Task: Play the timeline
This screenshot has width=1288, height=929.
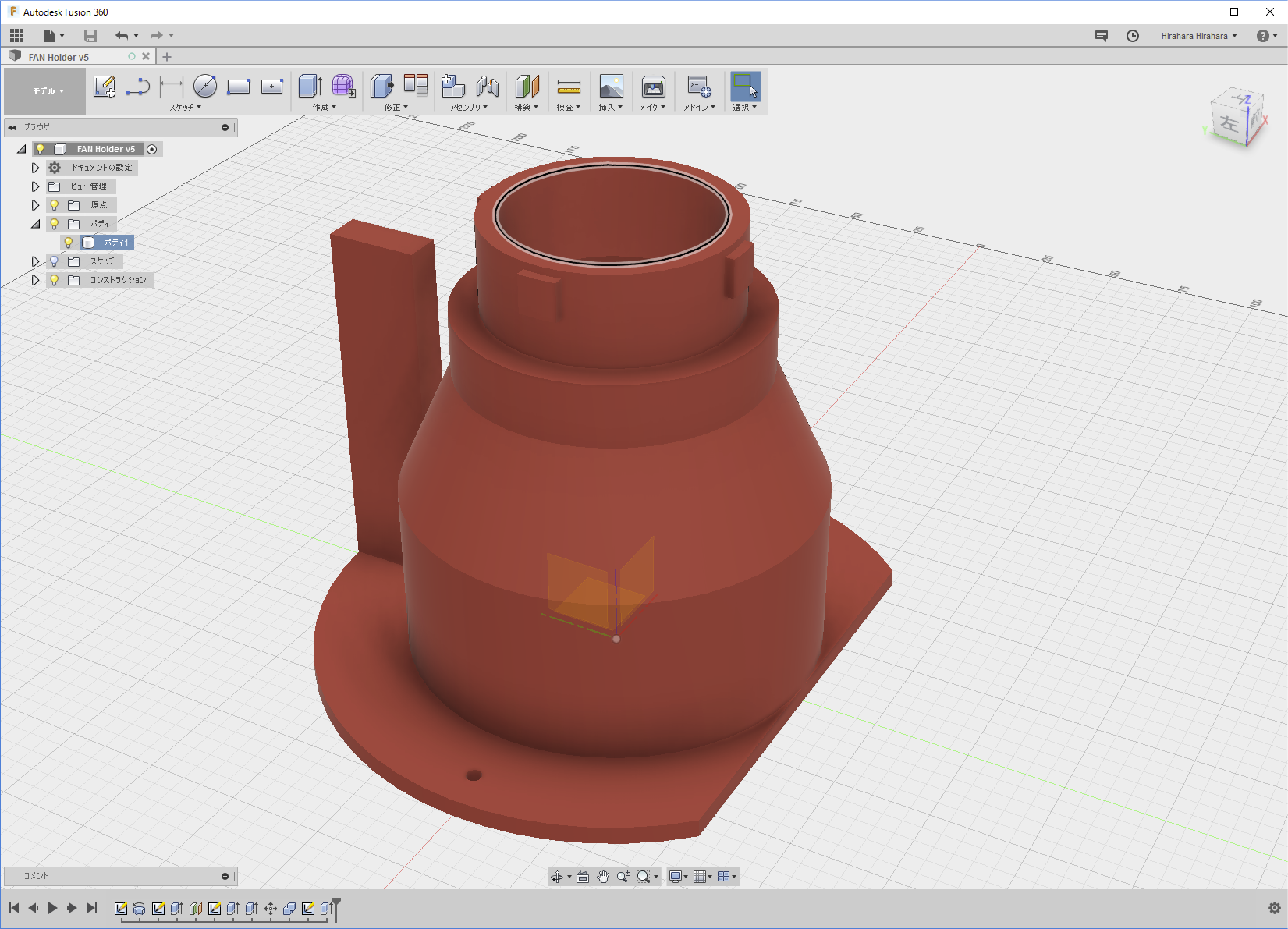Action: 52,908
